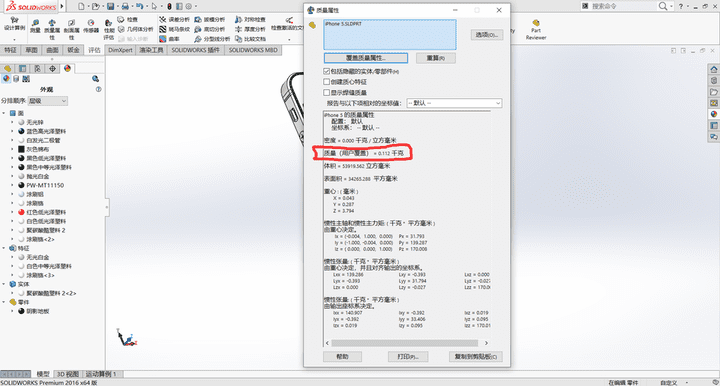The height and width of the screenshot is (386, 720).
Task: Enable 创建质心特征 checkbox
Action: (326, 82)
